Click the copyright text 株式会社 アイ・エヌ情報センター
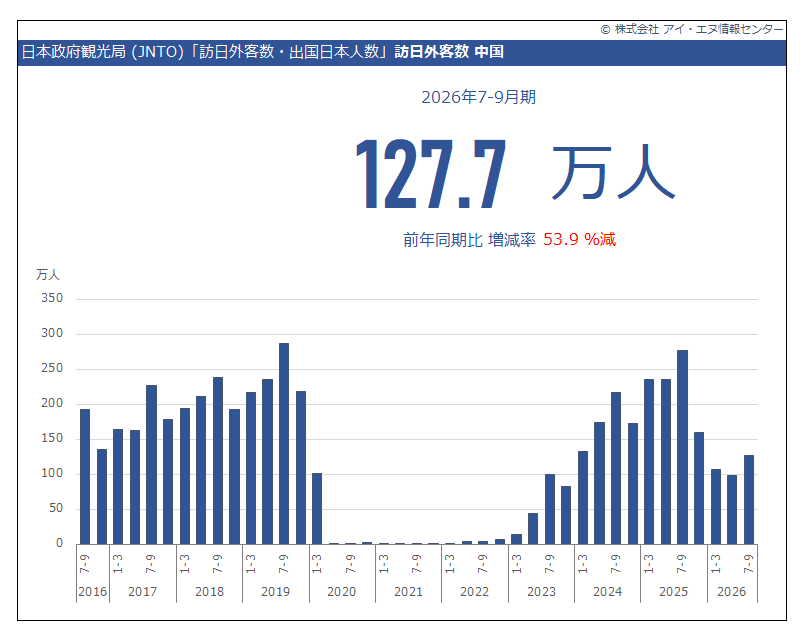 tap(692, 29)
